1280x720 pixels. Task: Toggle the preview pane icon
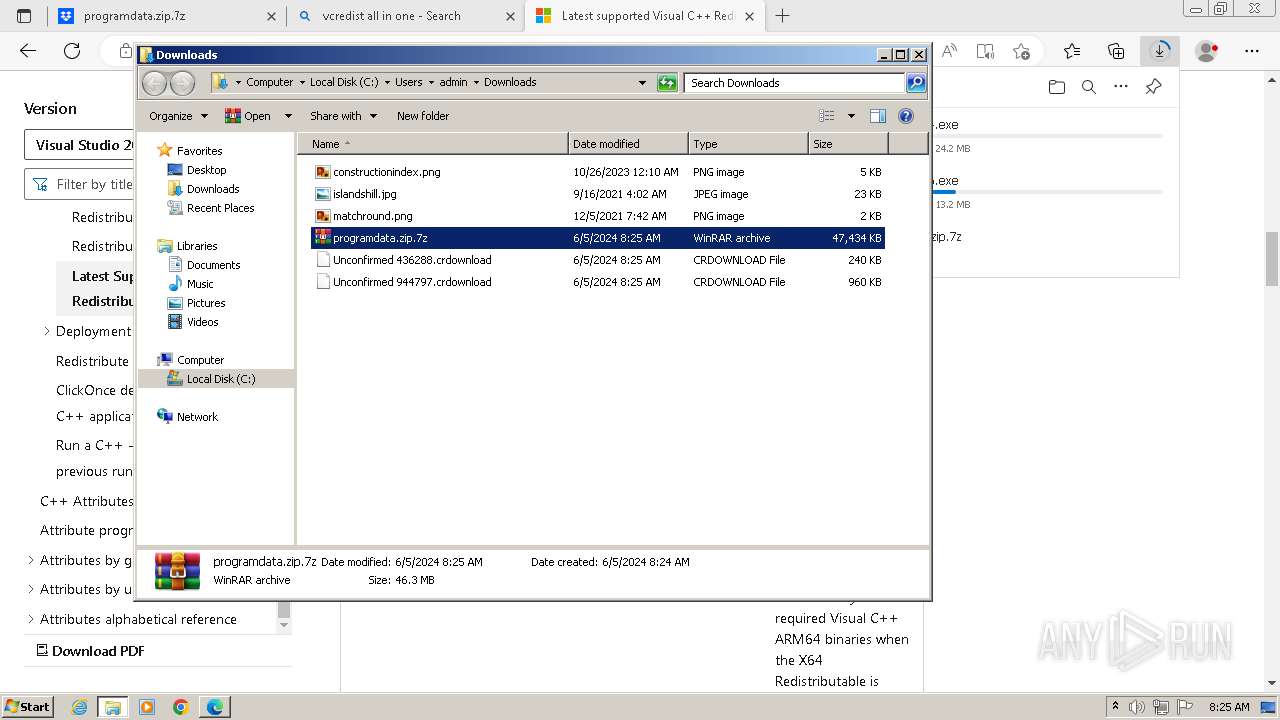pyautogui.click(x=877, y=116)
